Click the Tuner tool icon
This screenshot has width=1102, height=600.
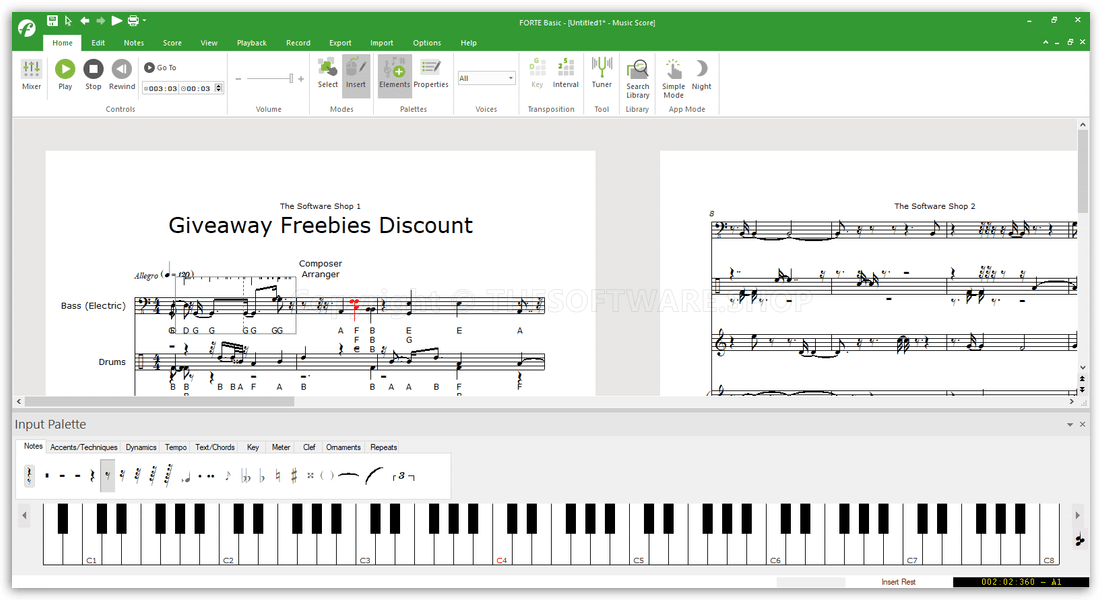click(x=601, y=72)
